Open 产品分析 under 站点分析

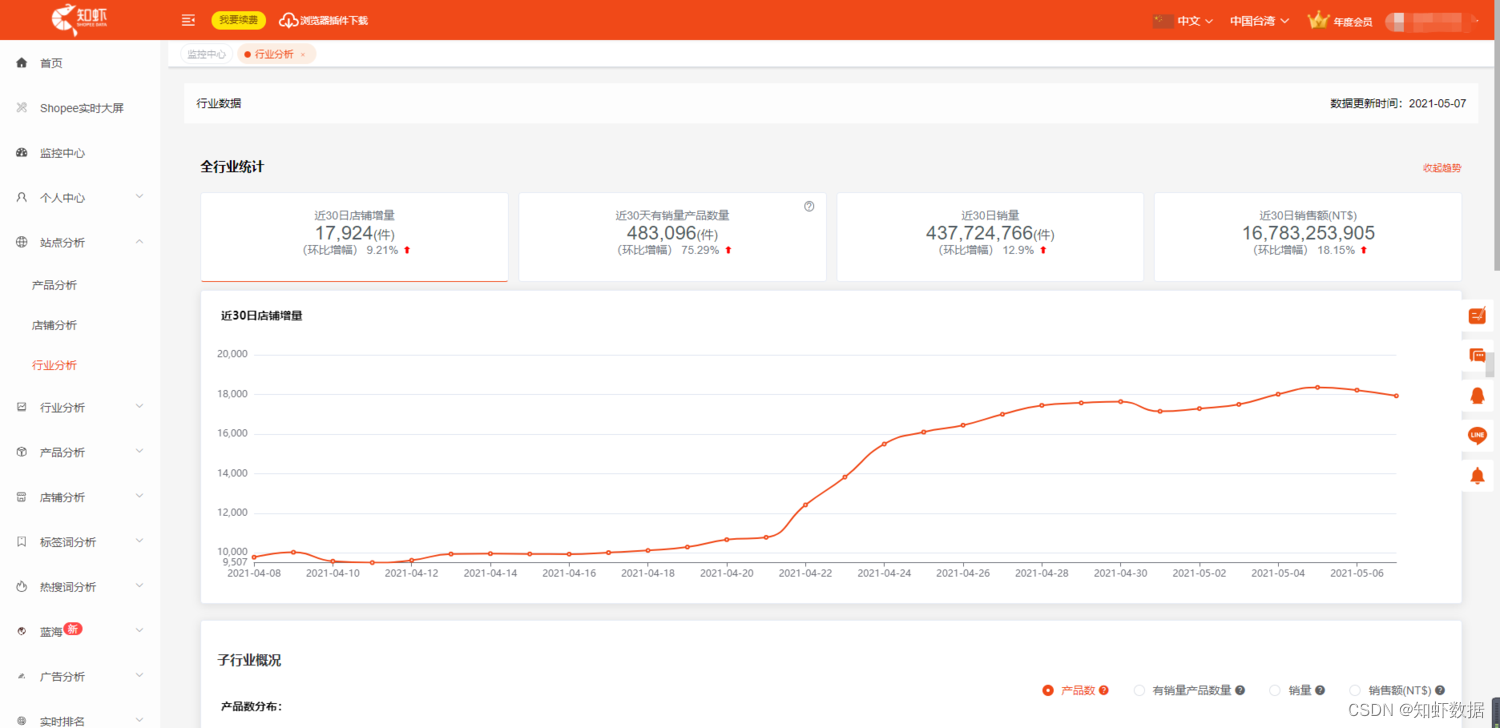tap(54, 285)
